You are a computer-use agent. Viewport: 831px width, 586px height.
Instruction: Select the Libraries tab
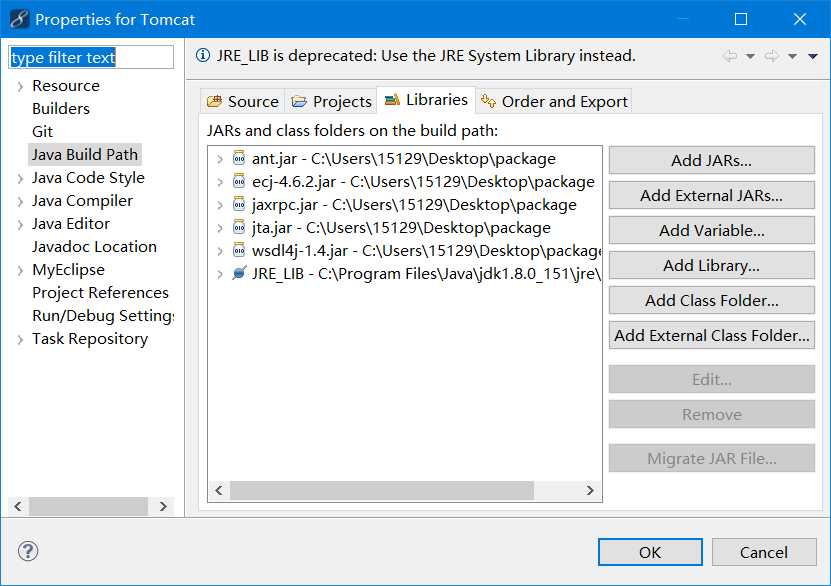click(426, 100)
